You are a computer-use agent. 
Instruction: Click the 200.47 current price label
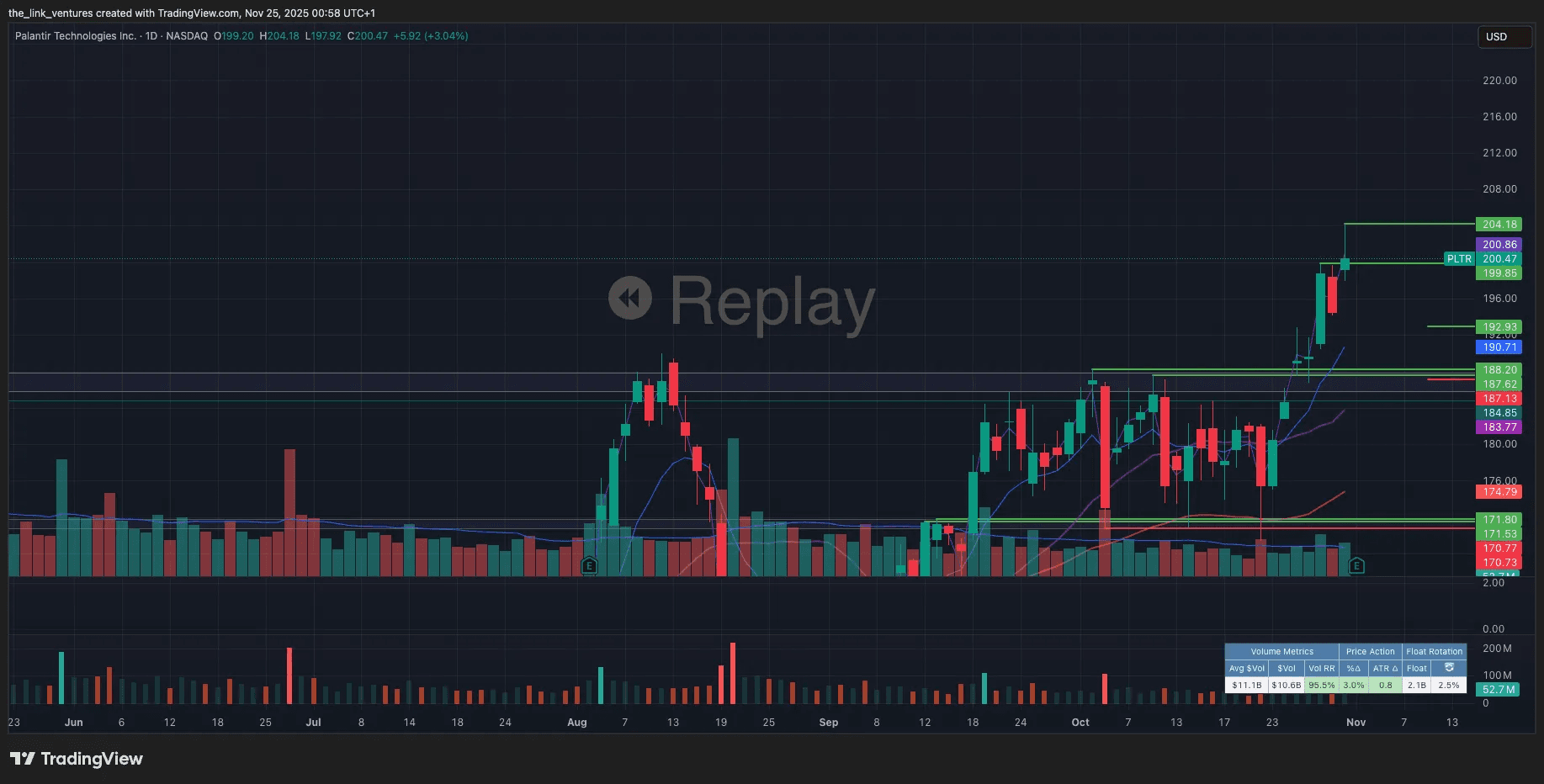point(1499,259)
